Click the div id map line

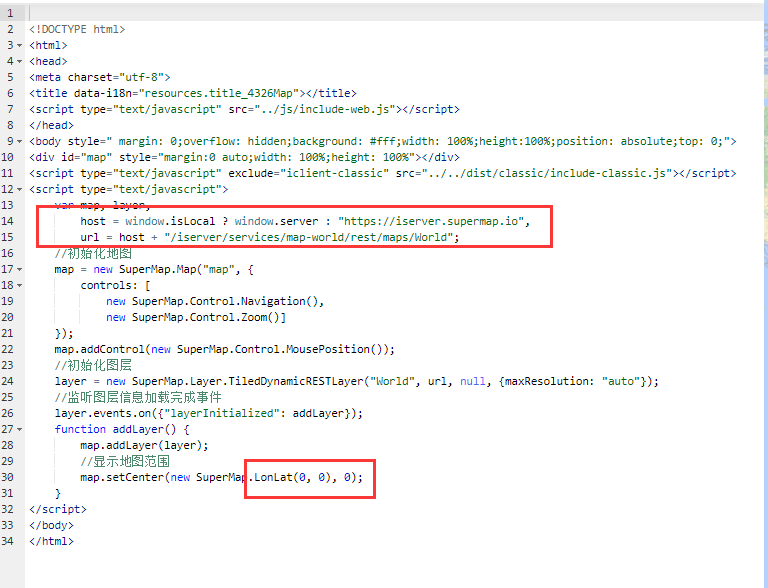click(x=244, y=157)
